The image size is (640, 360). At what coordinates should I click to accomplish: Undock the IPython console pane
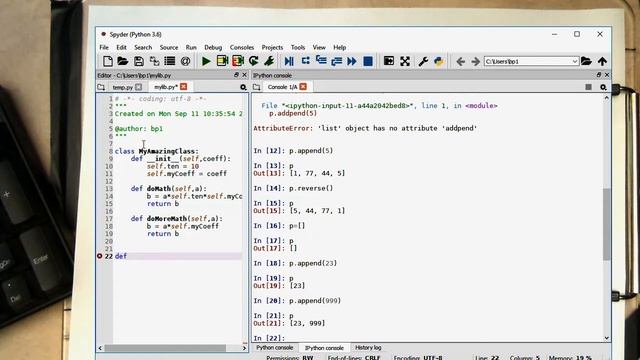click(x=599, y=75)
